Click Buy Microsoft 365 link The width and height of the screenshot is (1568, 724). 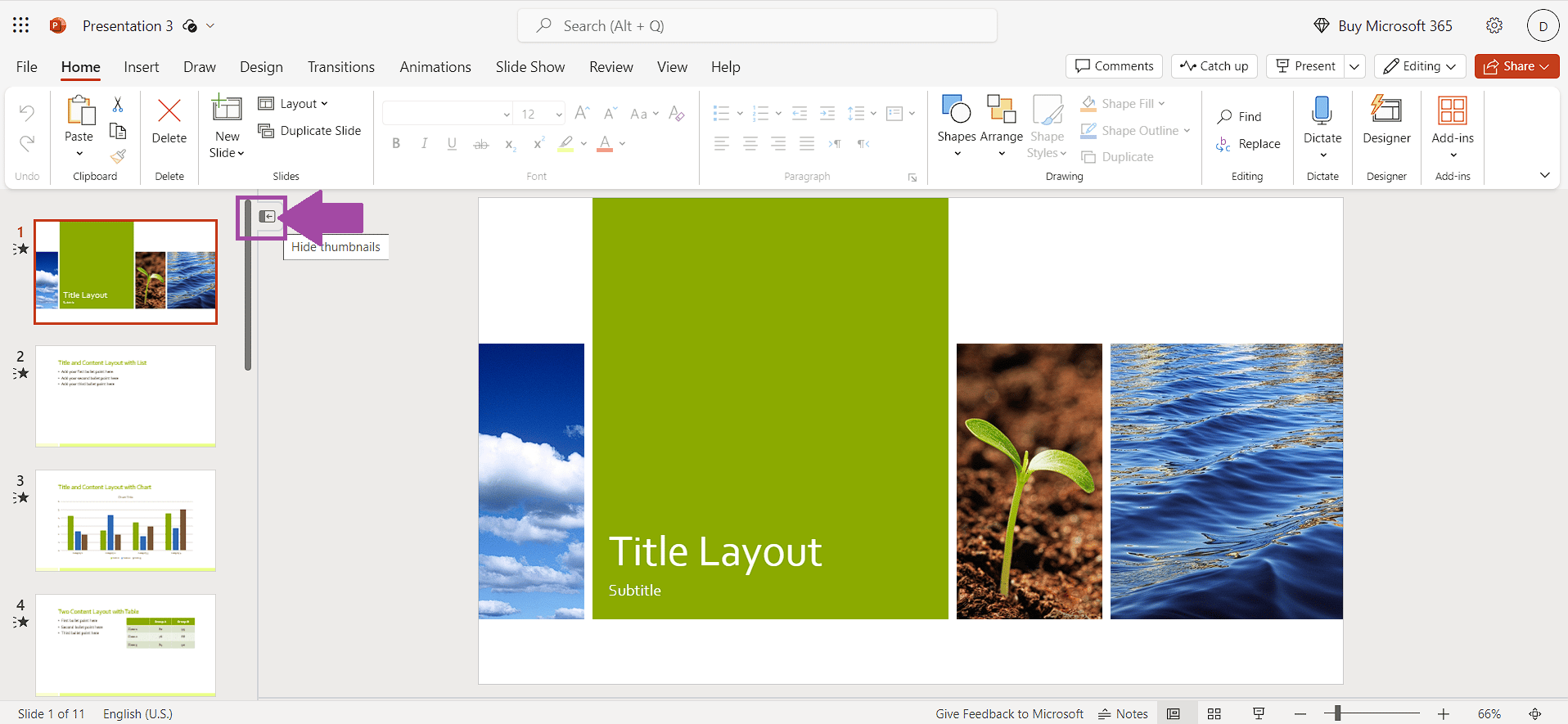(1383, 25)
